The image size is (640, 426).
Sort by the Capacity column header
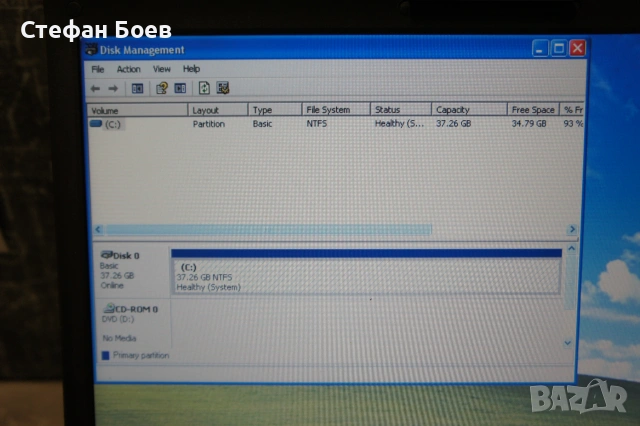coord(469,110)
